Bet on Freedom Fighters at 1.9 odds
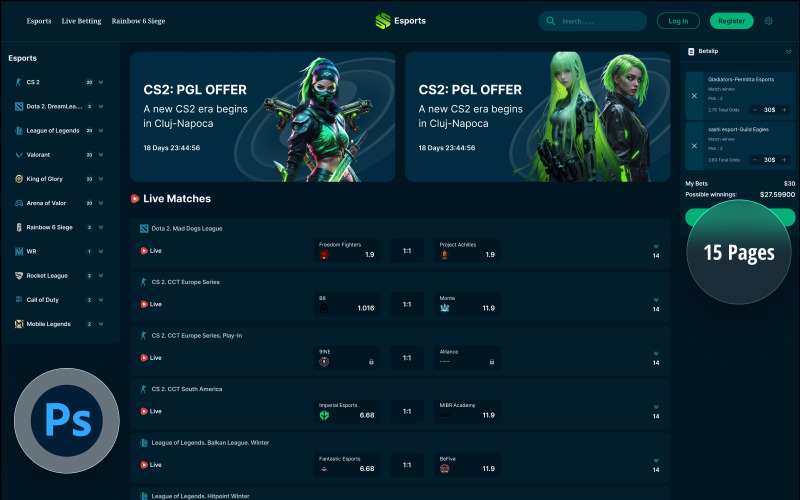 347,251
